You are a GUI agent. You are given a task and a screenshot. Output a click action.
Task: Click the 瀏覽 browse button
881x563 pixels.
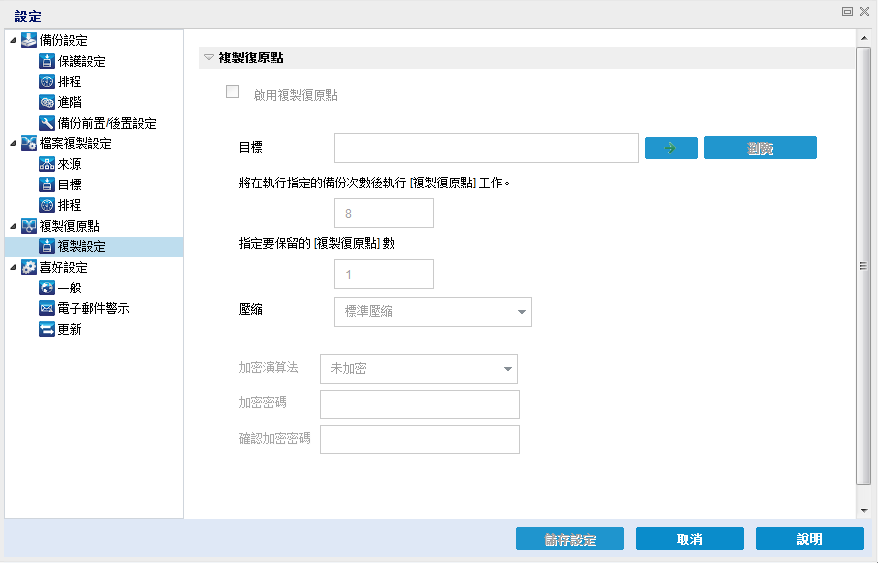click(760, 148)
